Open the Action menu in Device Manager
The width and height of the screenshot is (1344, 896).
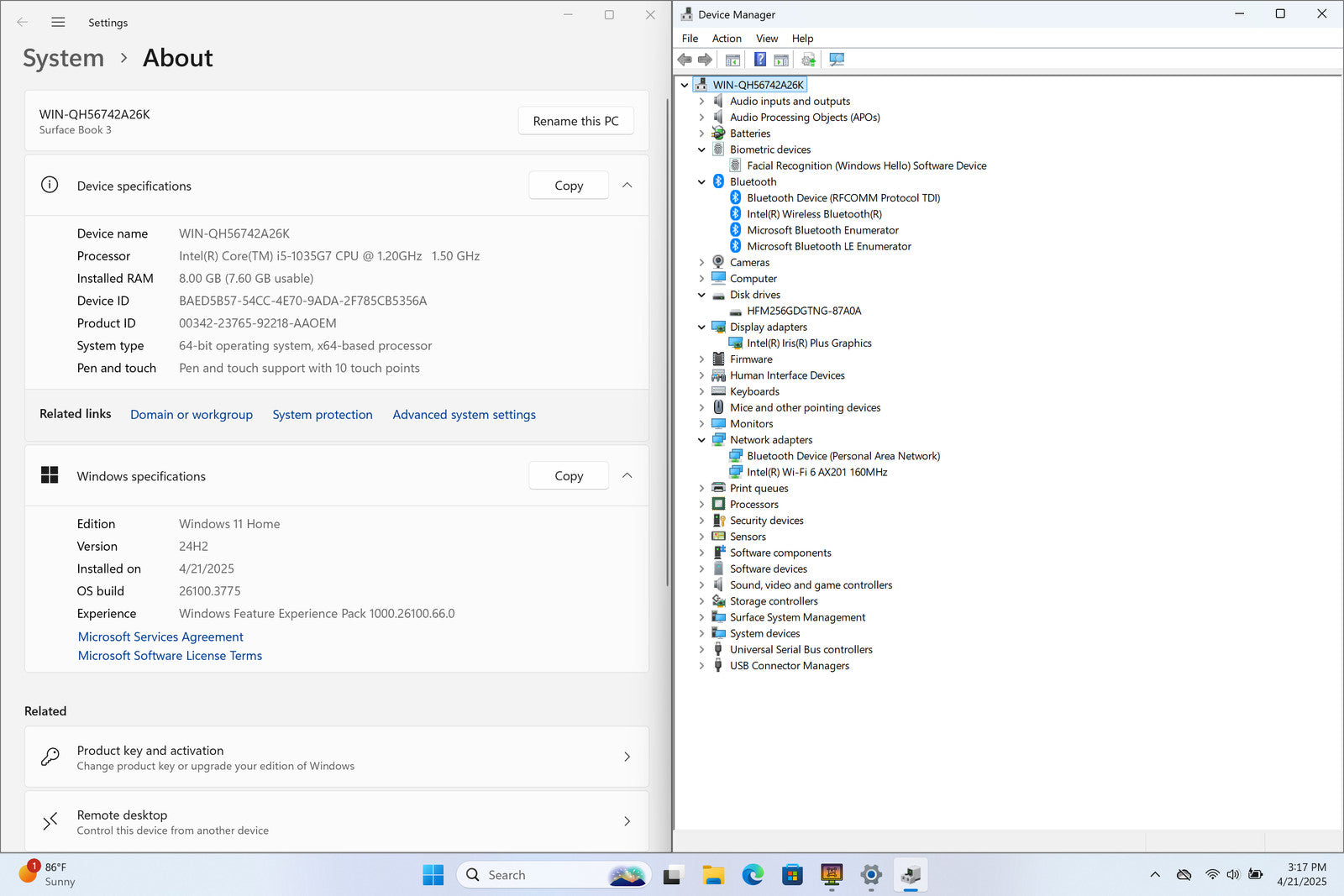coord(727,39)
